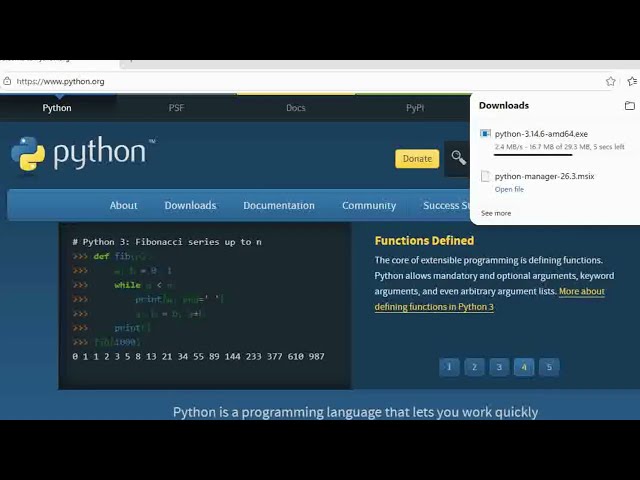This screenshot has width=640, height=480.
Task: Select the Python top tab
Action: click(x=57, y=108)
